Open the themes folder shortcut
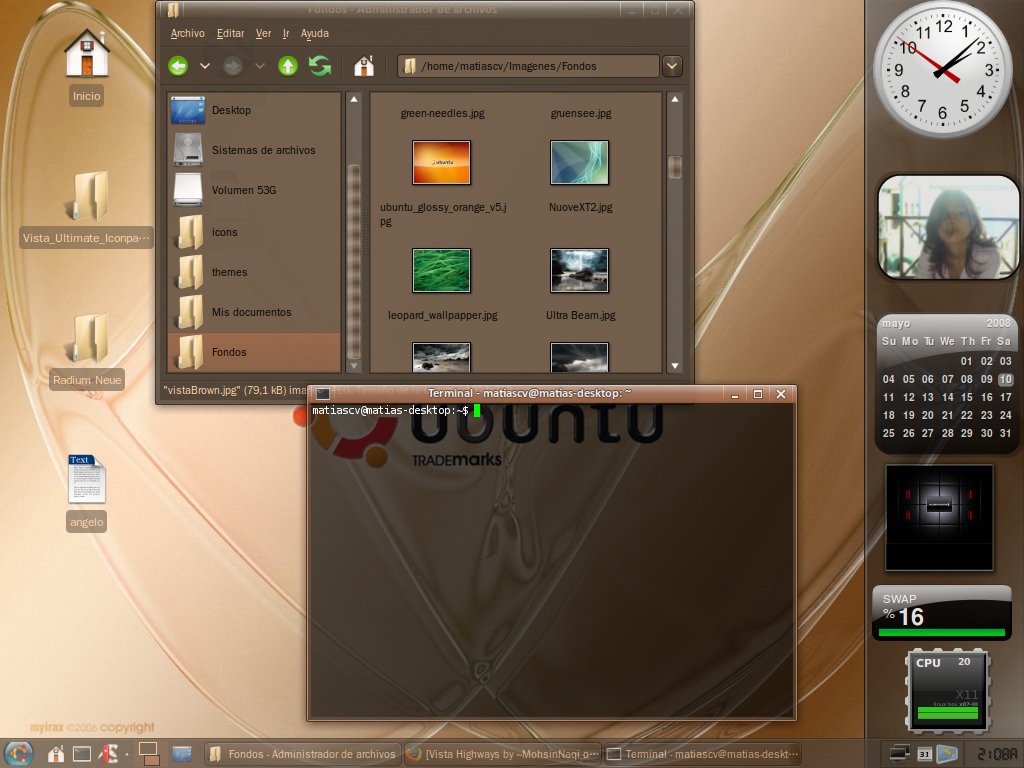Screen dimensions: 1024x768 tap(255, 272)
